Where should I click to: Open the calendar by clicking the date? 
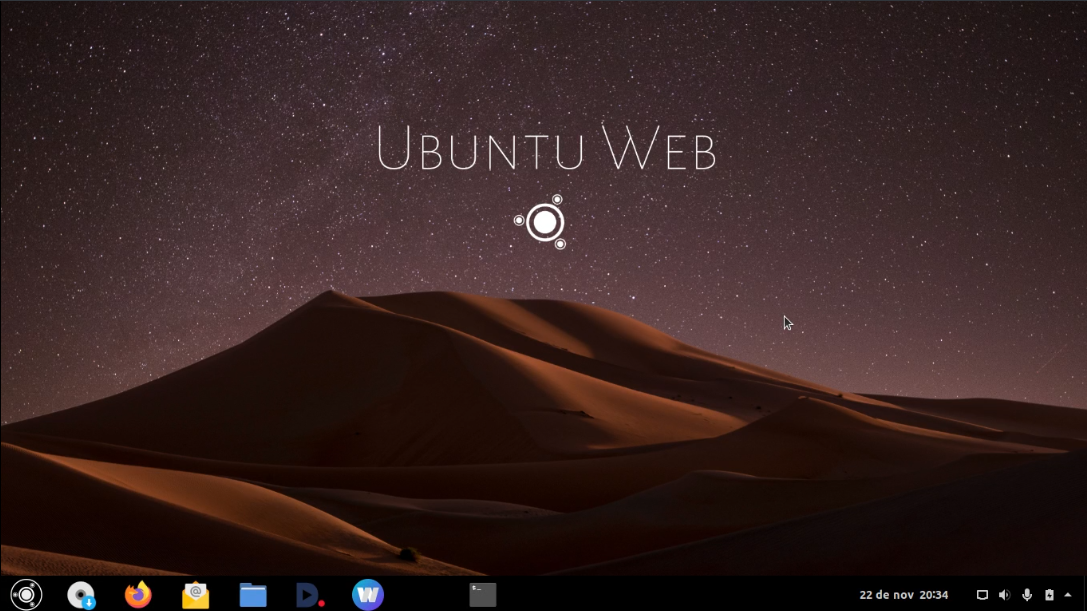(x=885, y=594)
